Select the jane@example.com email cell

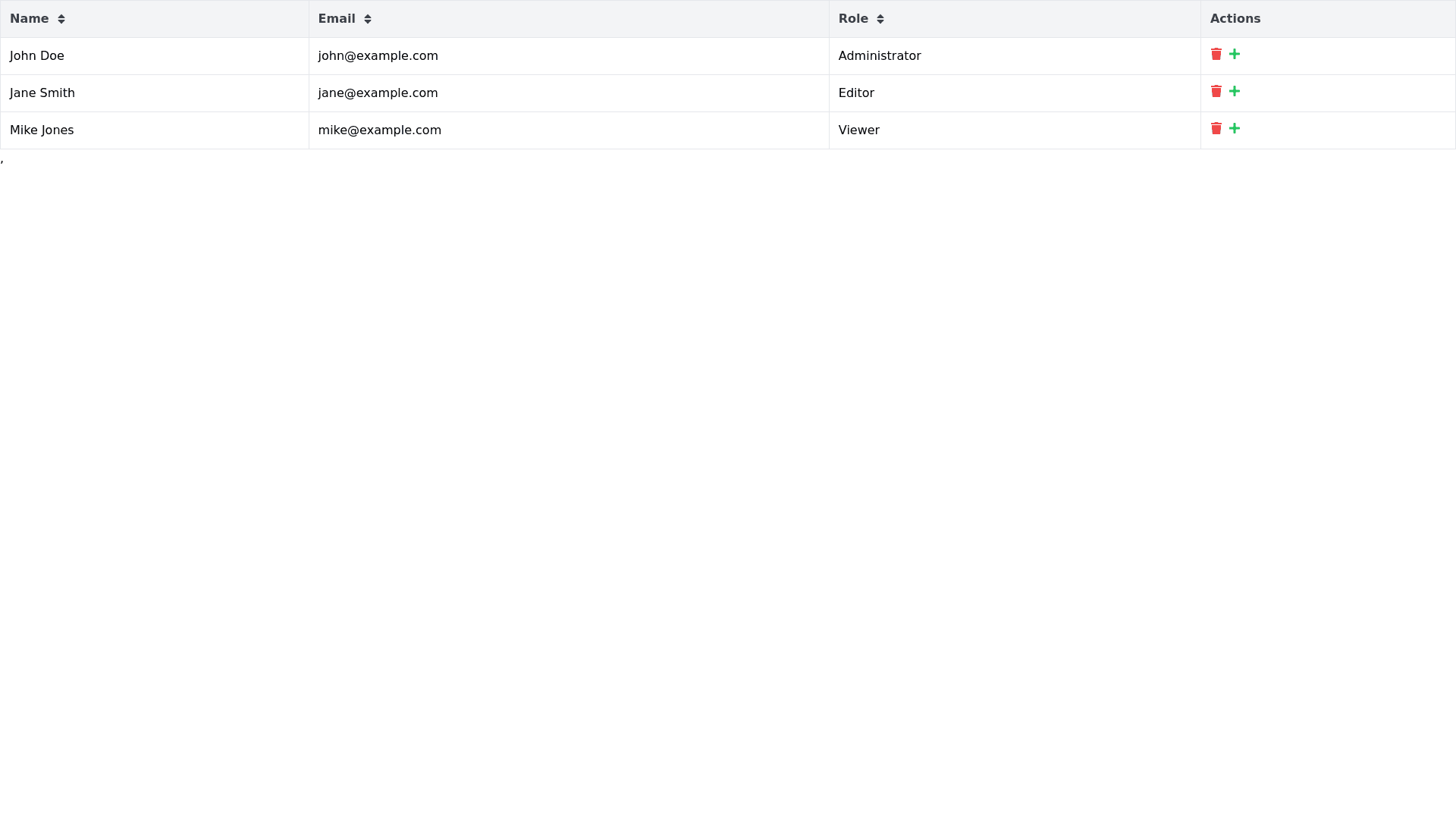coord(378,93)
